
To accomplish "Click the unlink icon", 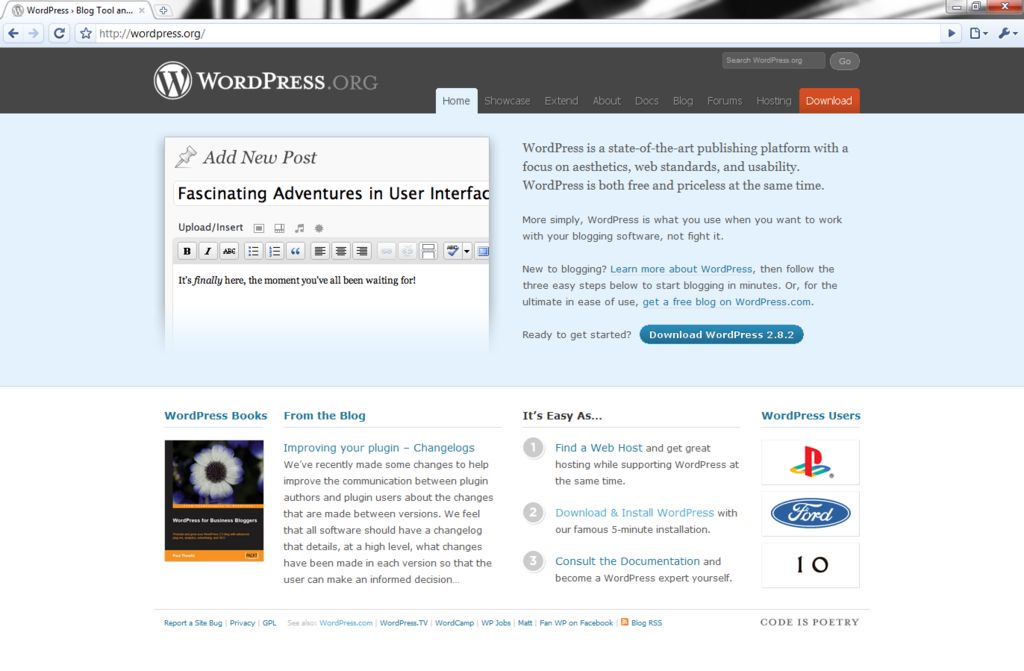I will point(407,251).
